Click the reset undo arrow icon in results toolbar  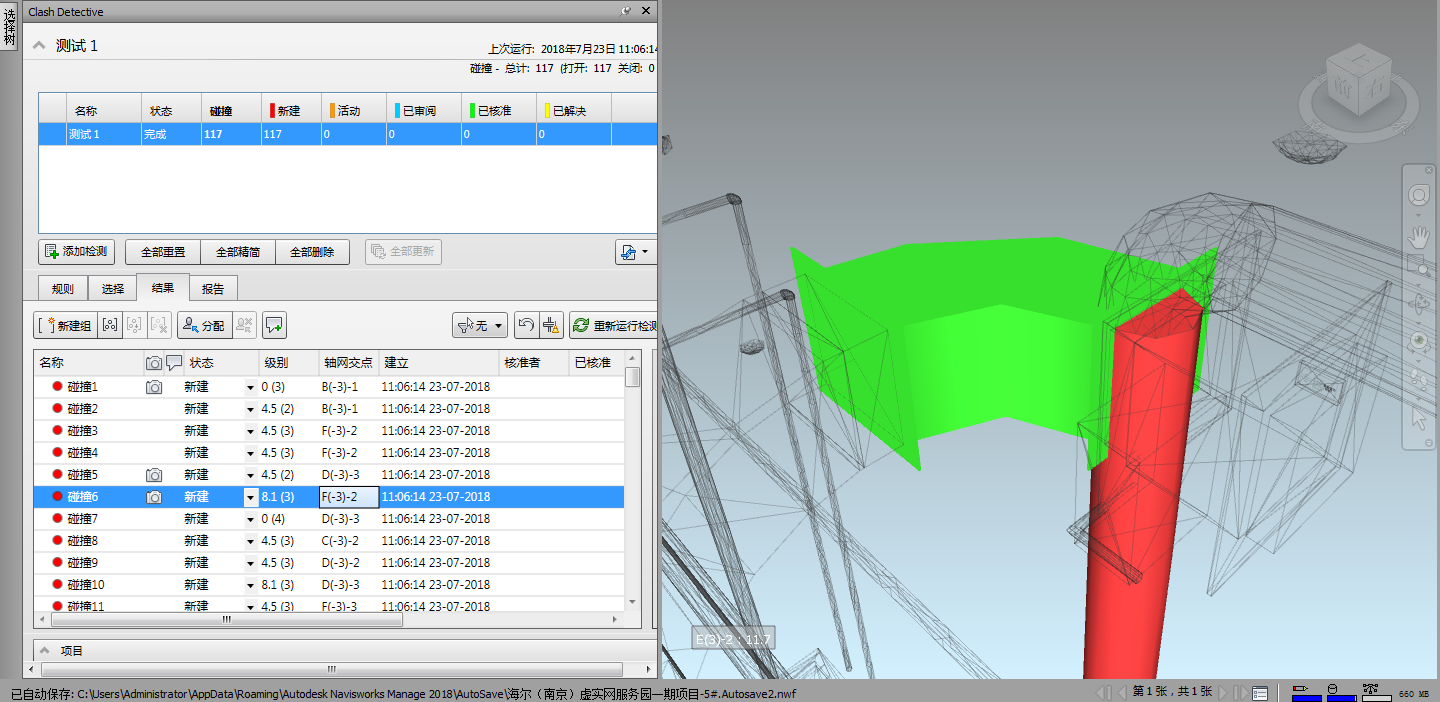coord(525,325)
